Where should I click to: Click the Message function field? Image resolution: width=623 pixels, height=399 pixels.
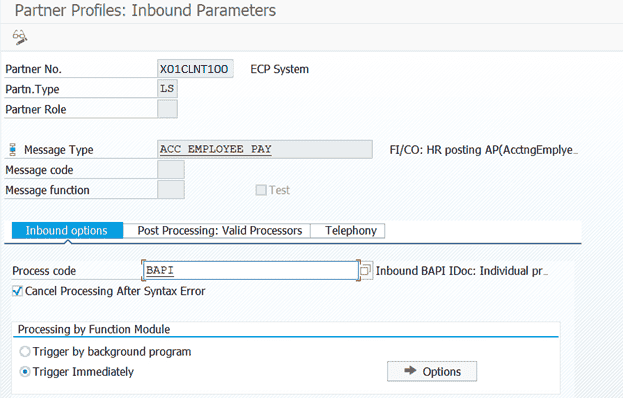(171, 190)
